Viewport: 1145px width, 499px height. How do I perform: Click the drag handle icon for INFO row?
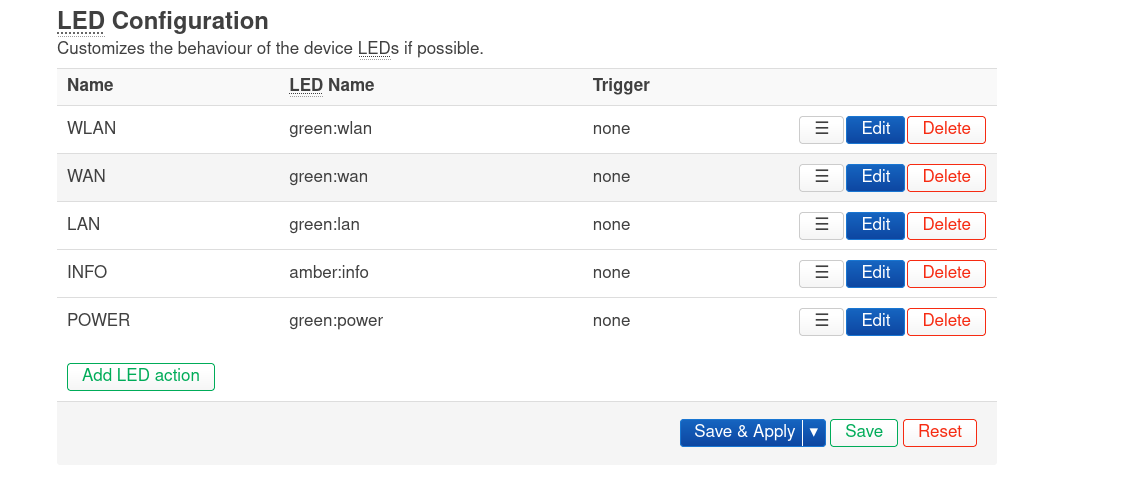click(822, 273)
